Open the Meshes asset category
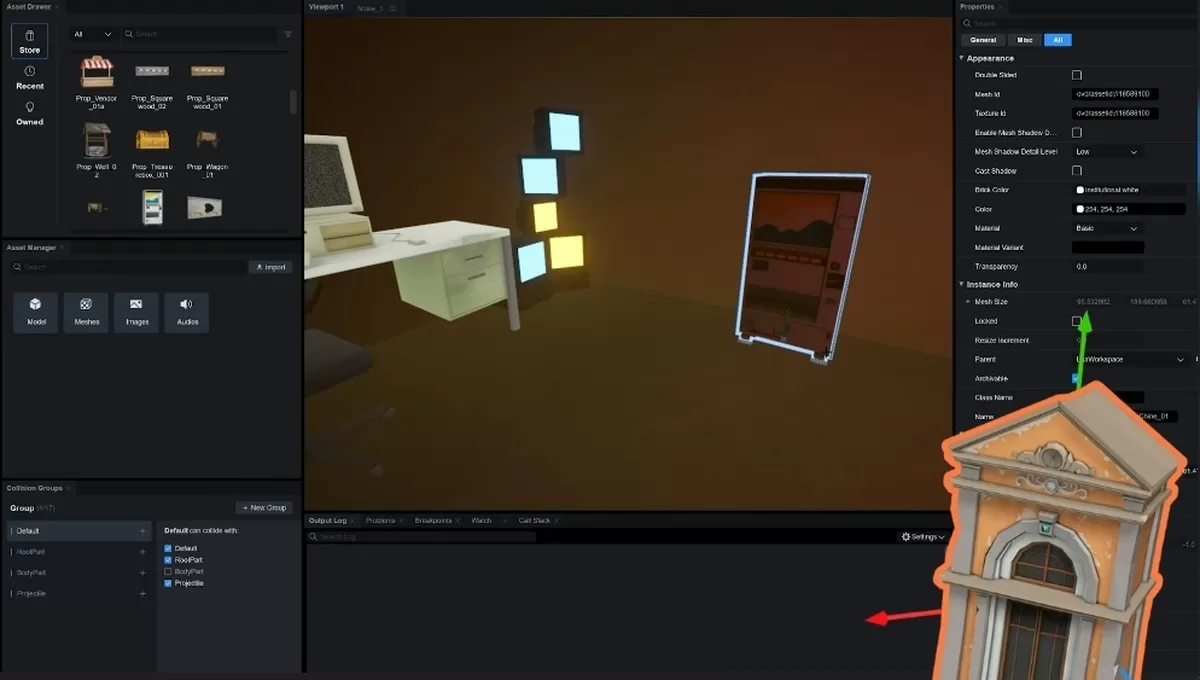 (x=86, y=311)
